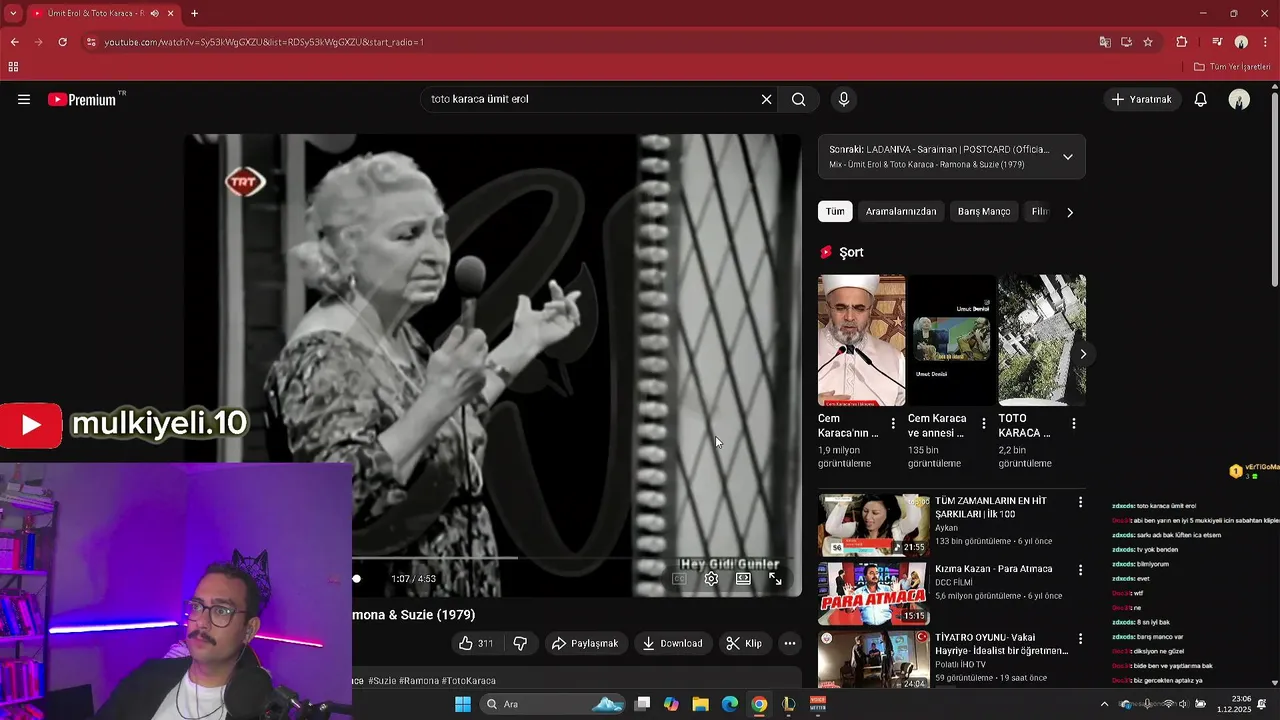Click the Para Atmaca video thumbnail
The image size is (1280, 720).
click(x=873, y=593)
